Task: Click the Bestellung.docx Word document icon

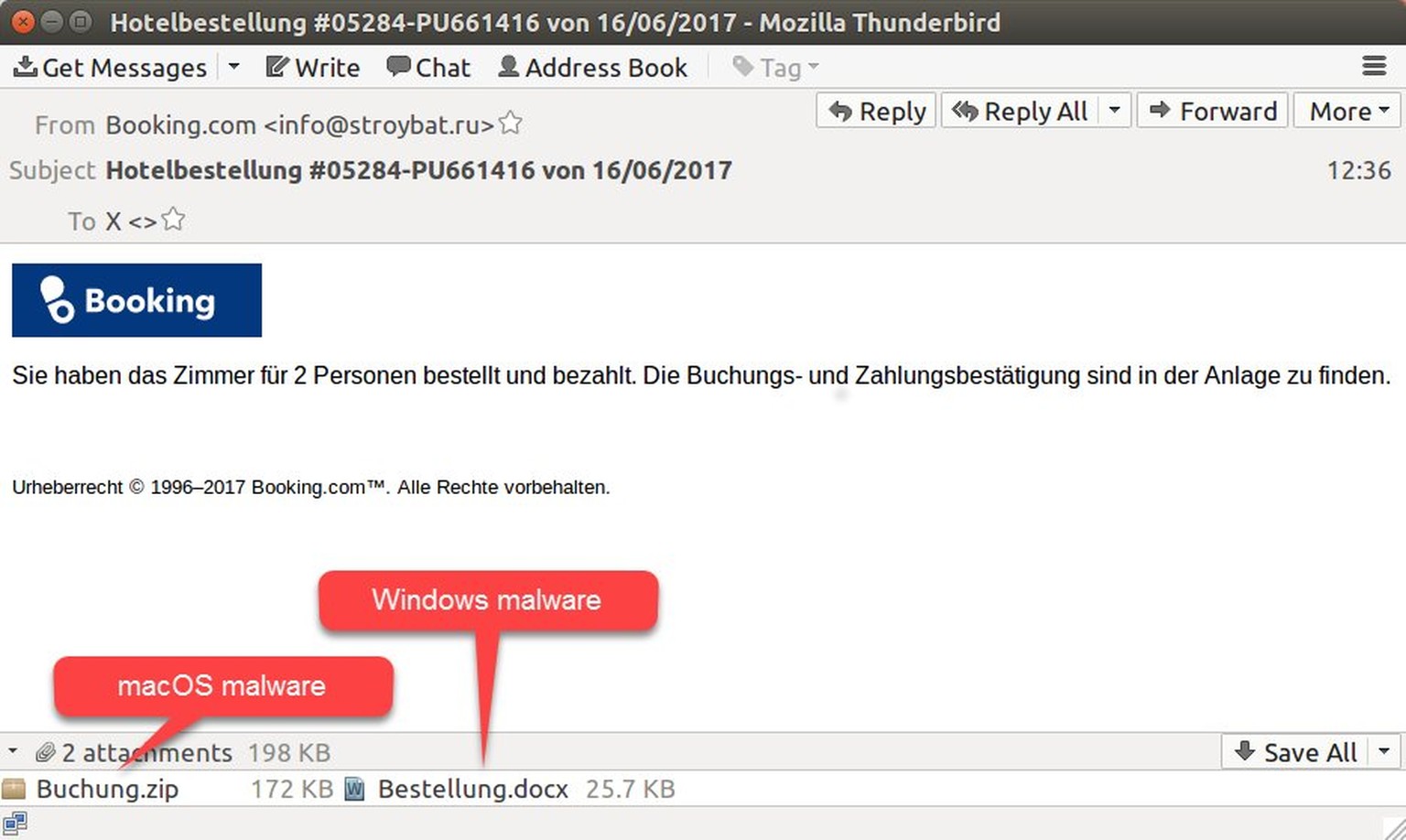Action: pos(354,789)
